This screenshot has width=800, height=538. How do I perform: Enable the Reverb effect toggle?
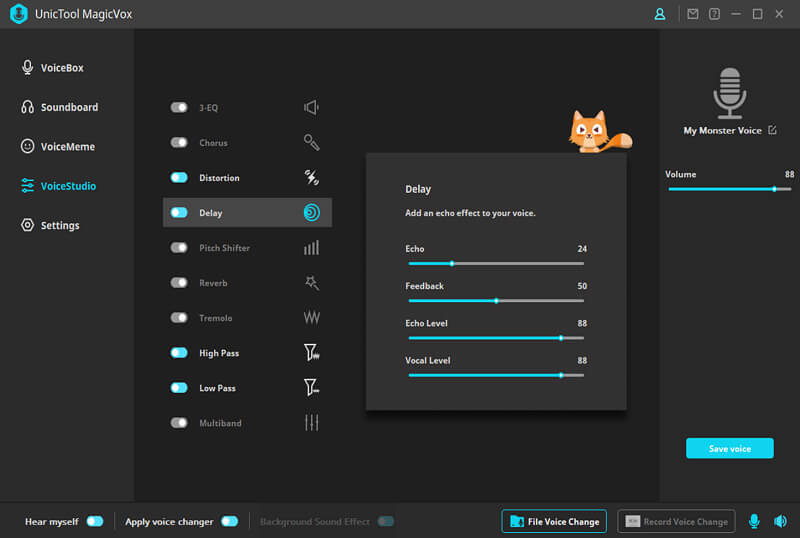click(x=179, y=282)
